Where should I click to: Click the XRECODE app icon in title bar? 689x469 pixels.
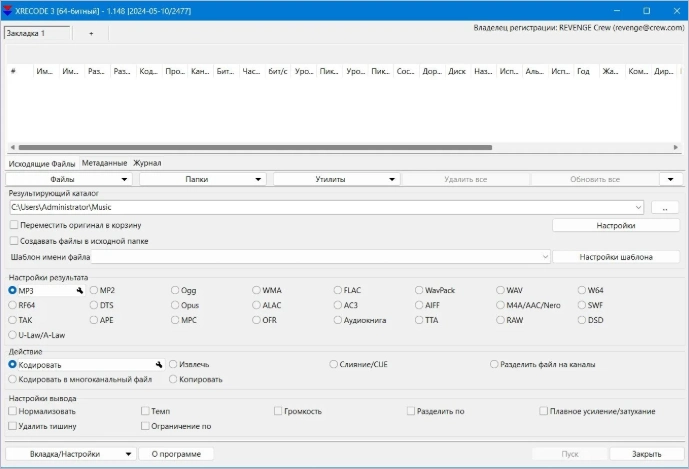pyautogui.click(x=9, y=10)
